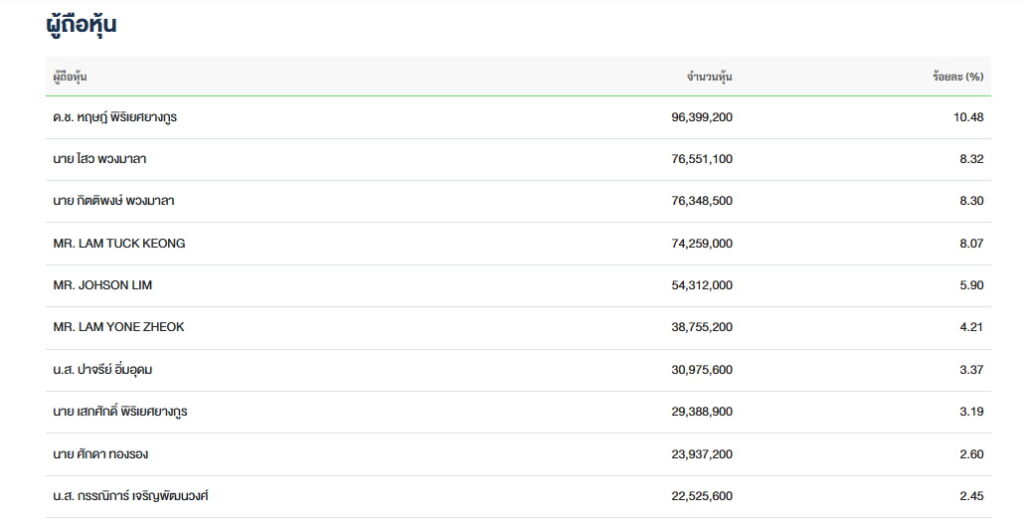Select shareholder นาย เสกศักดิ์ พิริยศยางกูร

pos(120,411)
